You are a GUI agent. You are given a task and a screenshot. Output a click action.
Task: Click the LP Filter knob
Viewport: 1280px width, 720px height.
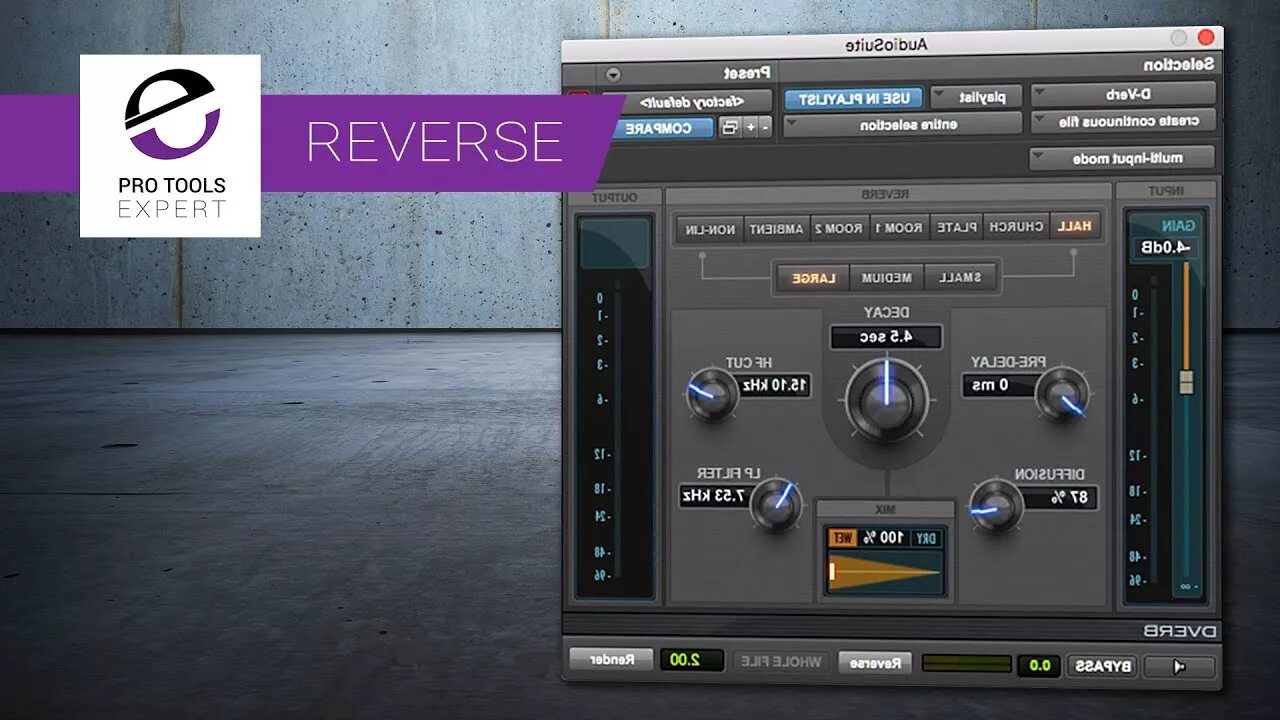tap(777, 505)
